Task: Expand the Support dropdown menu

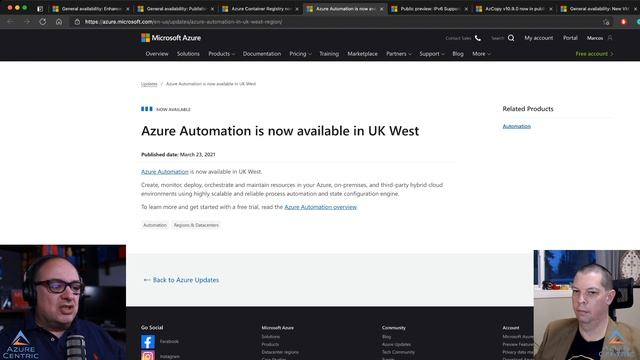Action: coord(432,54)
